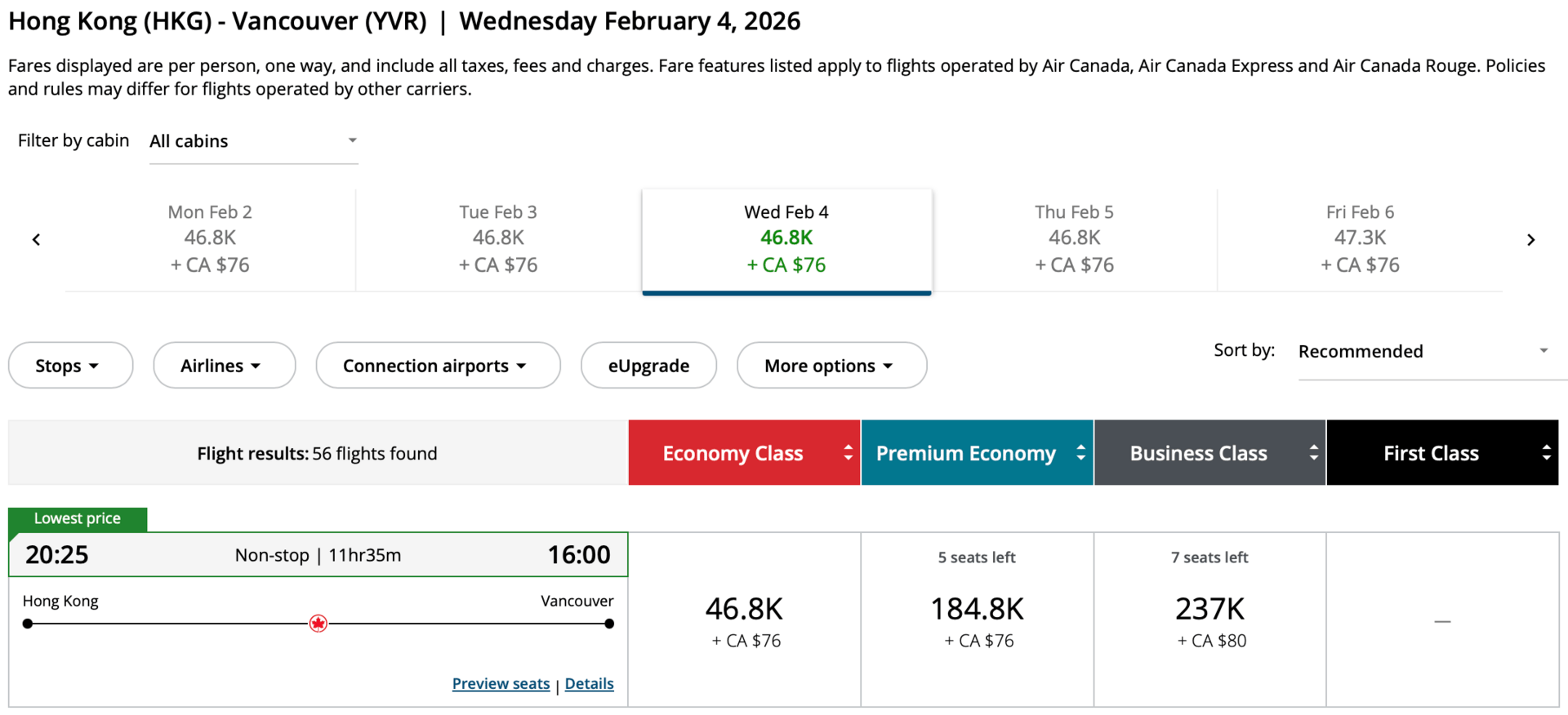Sort by First Class price arrows
Screen dimensions: 1568x715
(1546, 453)
